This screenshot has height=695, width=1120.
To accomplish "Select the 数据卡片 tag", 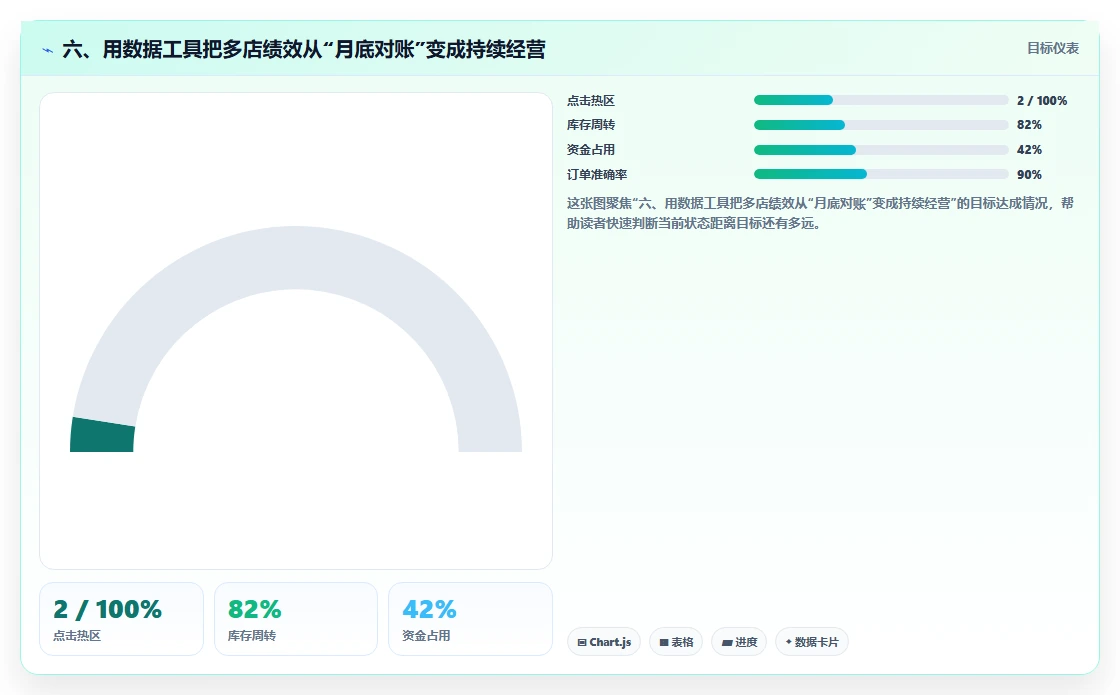I will pos(811,641).
